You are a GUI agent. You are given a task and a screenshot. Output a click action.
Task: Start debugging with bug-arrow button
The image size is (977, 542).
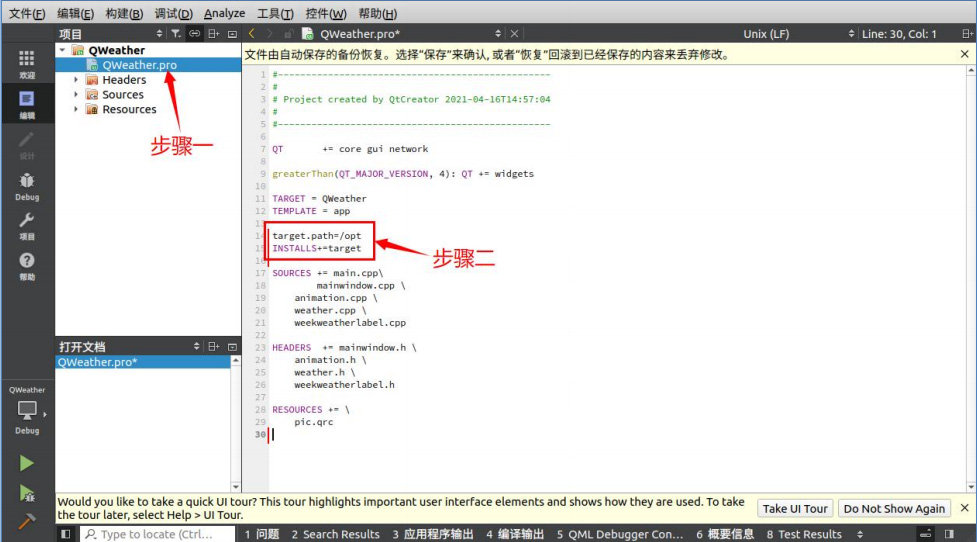[x=26, y=493]
